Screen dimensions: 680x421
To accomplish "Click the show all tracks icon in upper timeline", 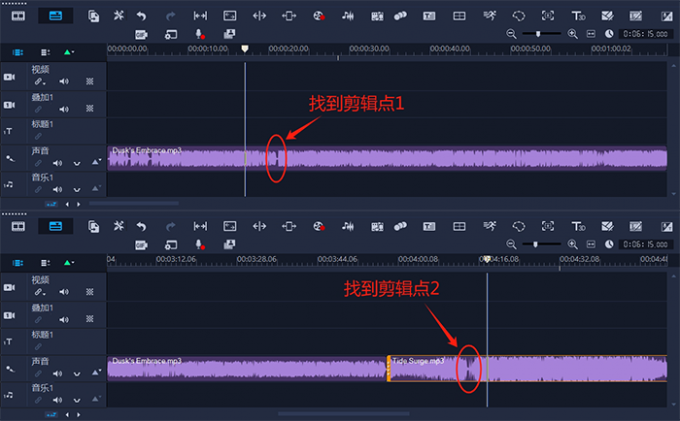I will tap(18, 52).
